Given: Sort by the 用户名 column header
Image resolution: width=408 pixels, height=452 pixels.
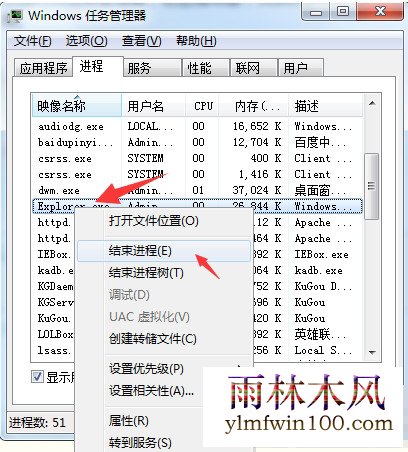Looking at the screenshot, I should (x=153, y=106).
